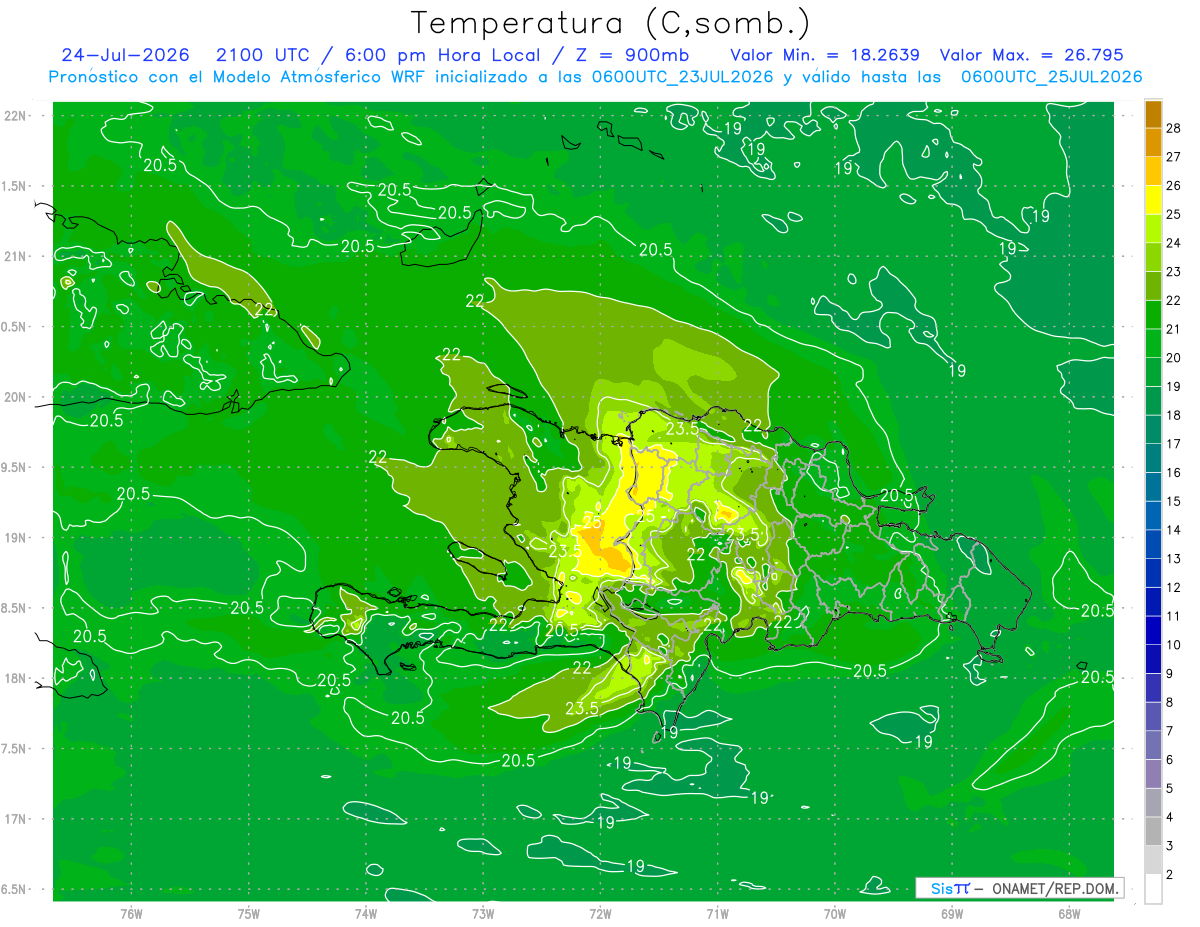Click the longitude axis label "72W"

coord(600,914)
